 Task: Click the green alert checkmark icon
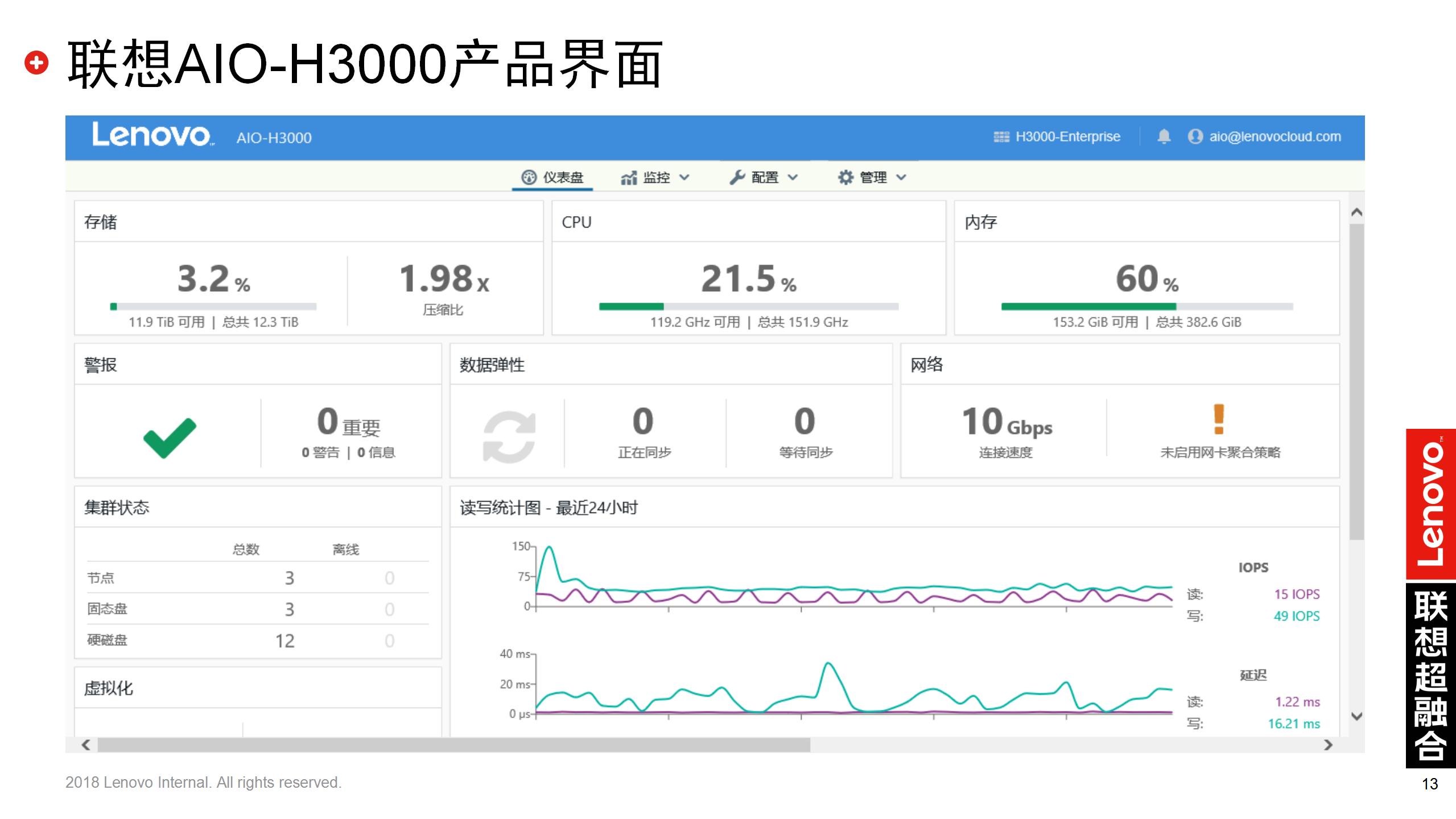(170, 438)
